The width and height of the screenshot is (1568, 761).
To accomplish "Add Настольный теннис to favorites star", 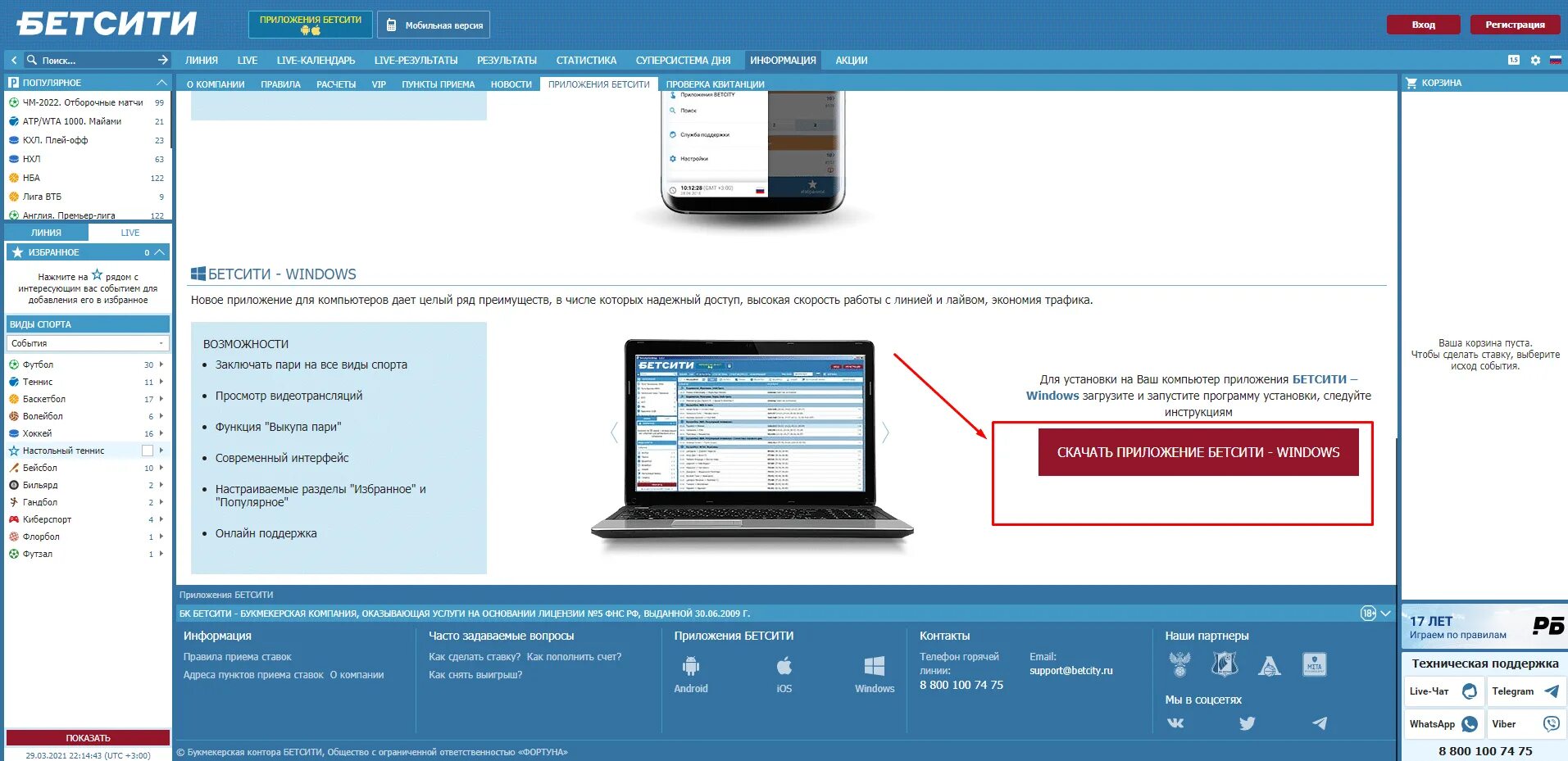I will pos(14,451).
